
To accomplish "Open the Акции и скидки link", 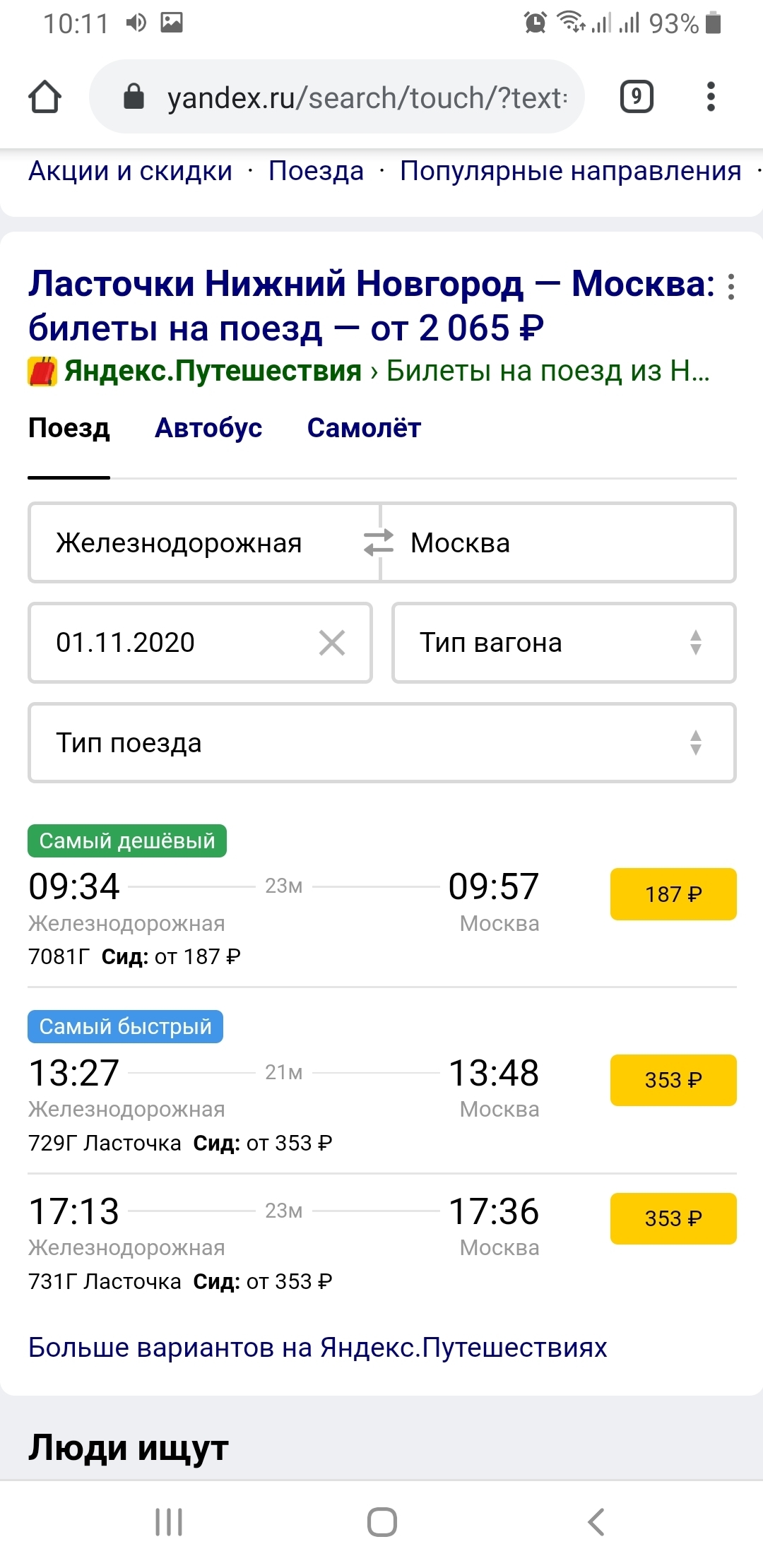I will (130, 171).
